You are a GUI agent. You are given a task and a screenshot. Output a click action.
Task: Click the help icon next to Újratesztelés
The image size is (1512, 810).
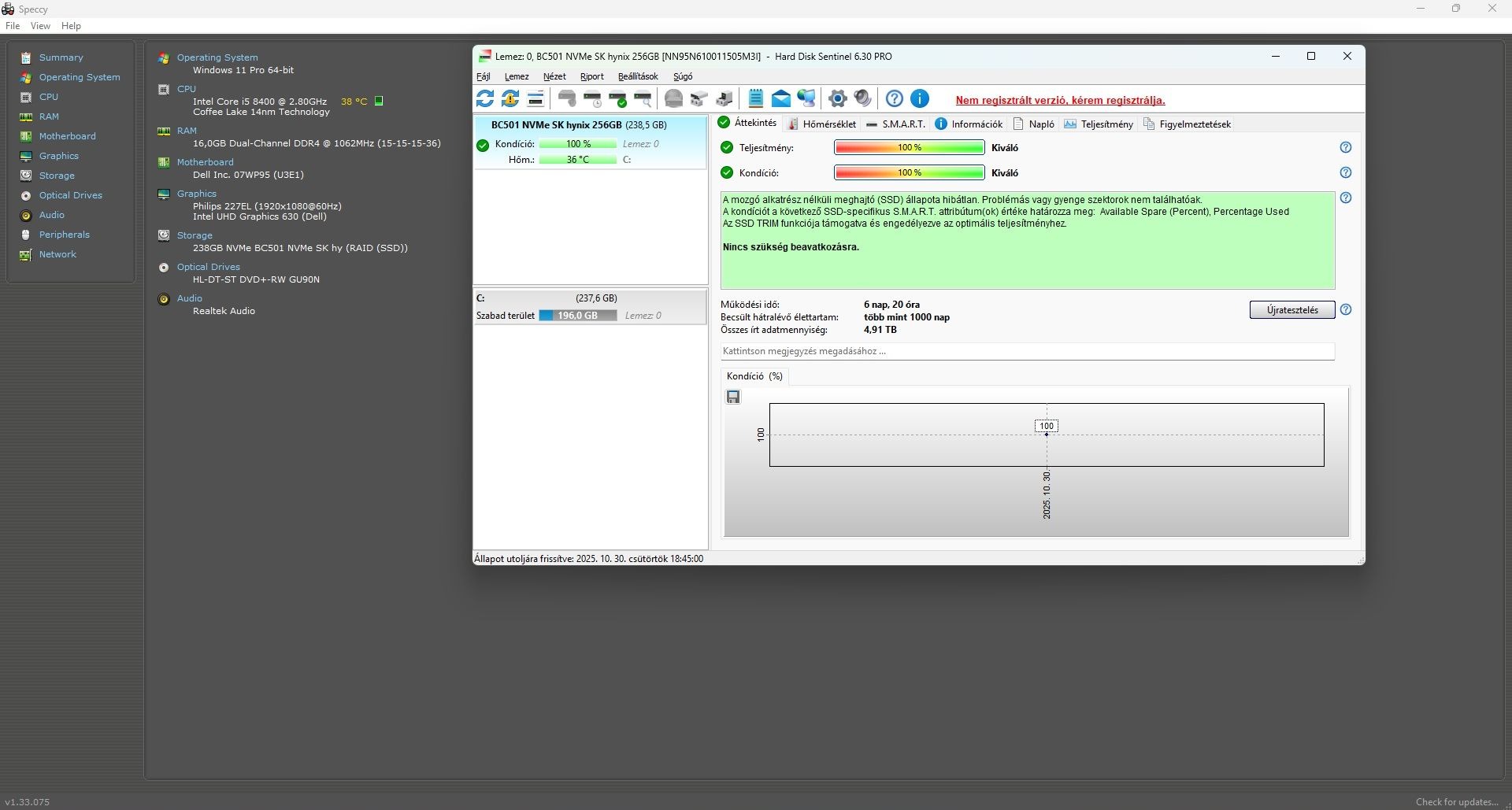(x=1346, y=309)
